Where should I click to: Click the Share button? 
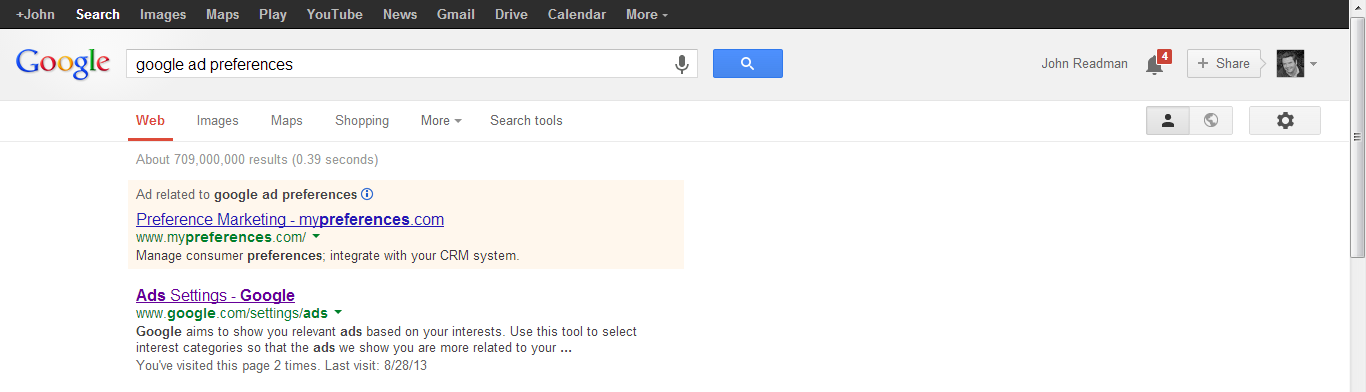click(1223, 63)
